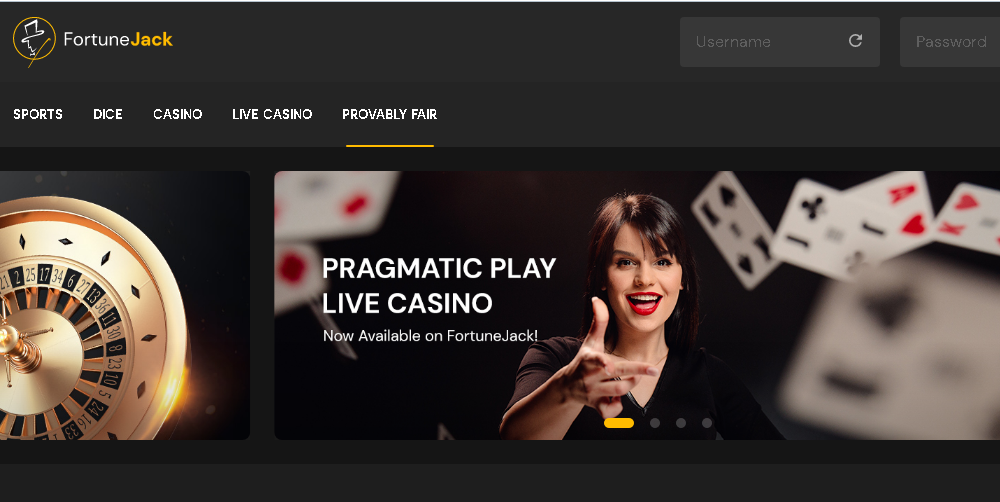Open the CASINO tab

point(178,114)
